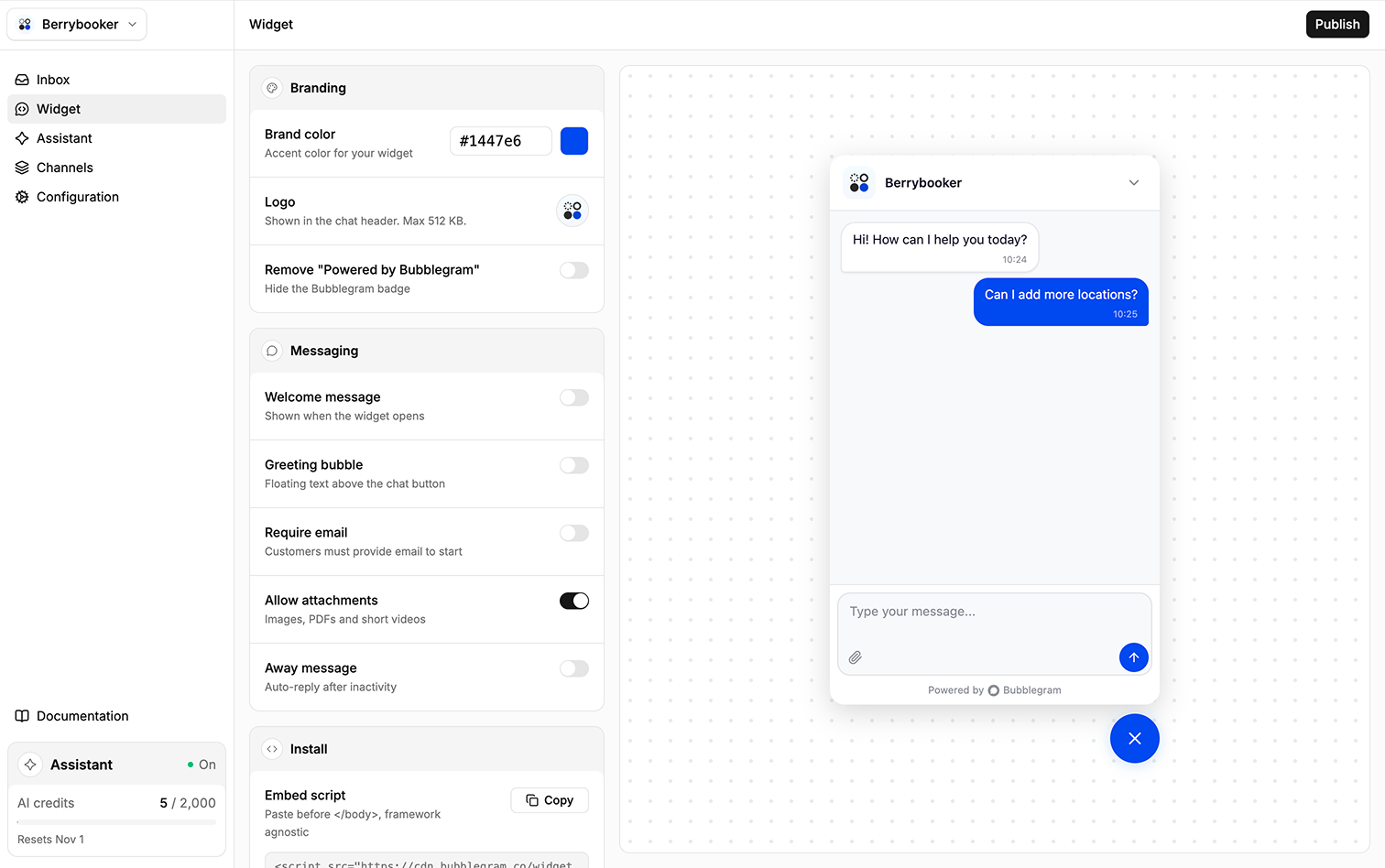Screen dimensions: 1385x868
Task: Turn on the Welcome message toggle
Action: pos(574,397)
